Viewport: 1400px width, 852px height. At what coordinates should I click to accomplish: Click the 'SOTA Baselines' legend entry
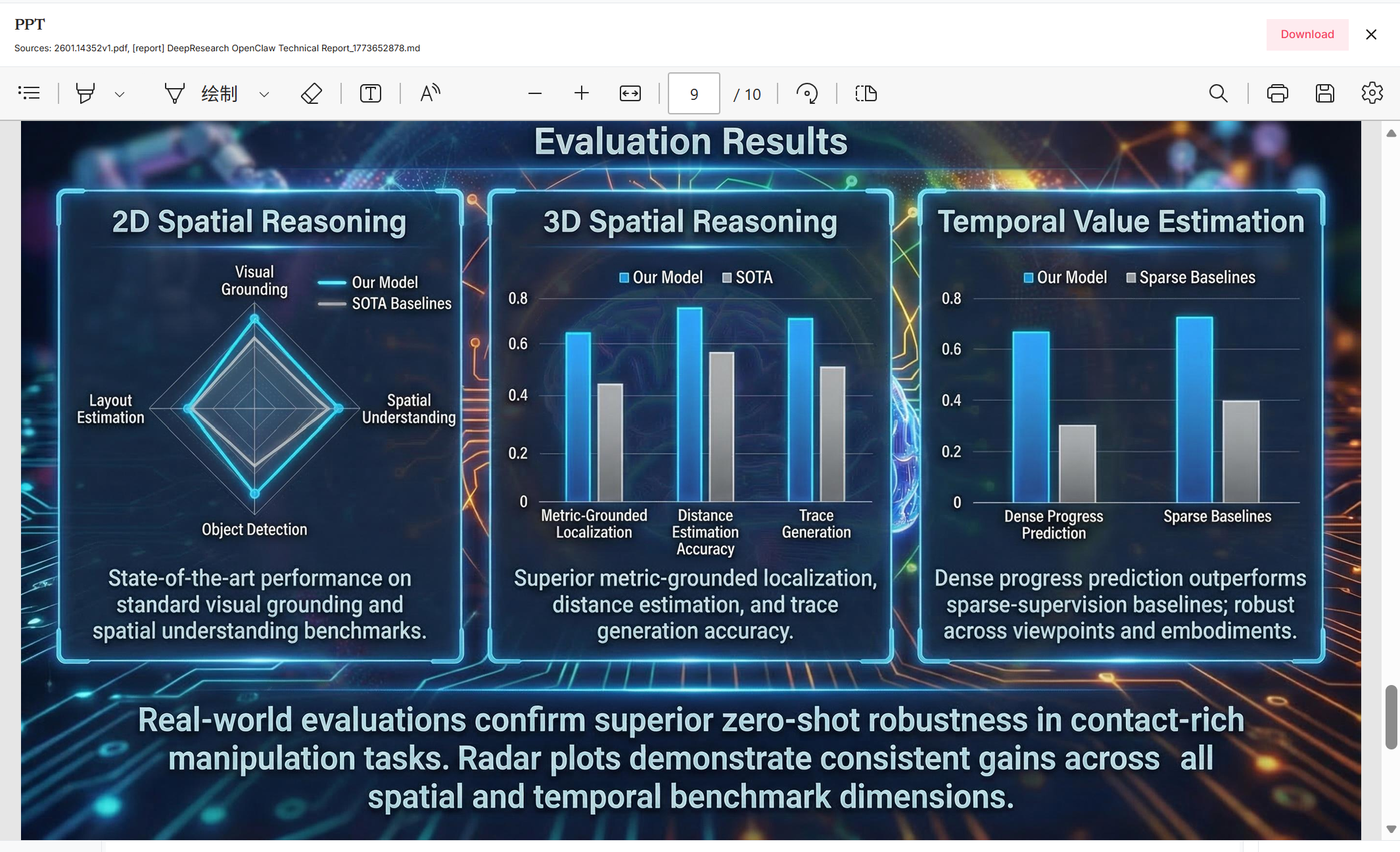385,304
